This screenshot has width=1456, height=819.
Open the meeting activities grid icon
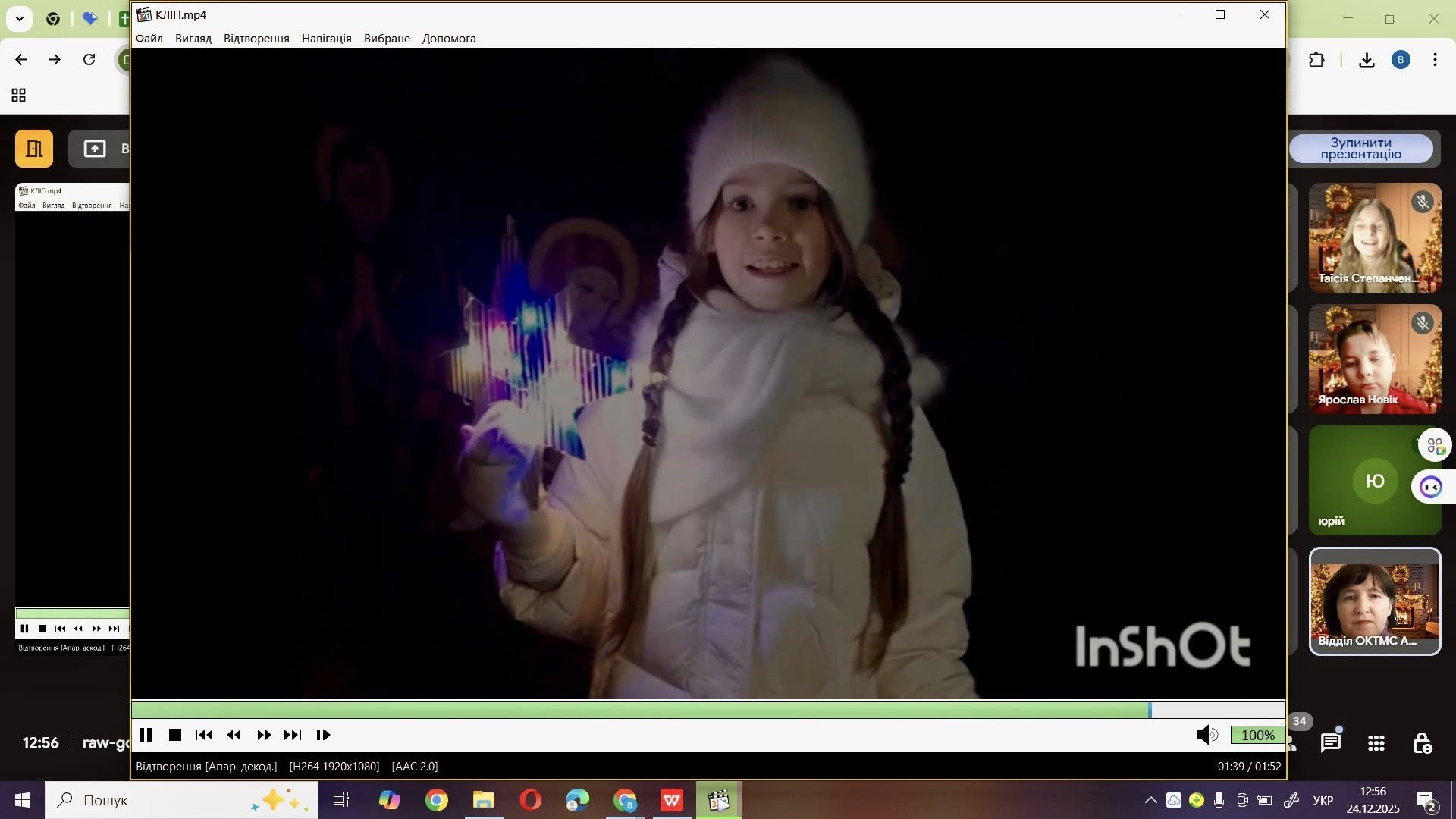coord(1376,743)
